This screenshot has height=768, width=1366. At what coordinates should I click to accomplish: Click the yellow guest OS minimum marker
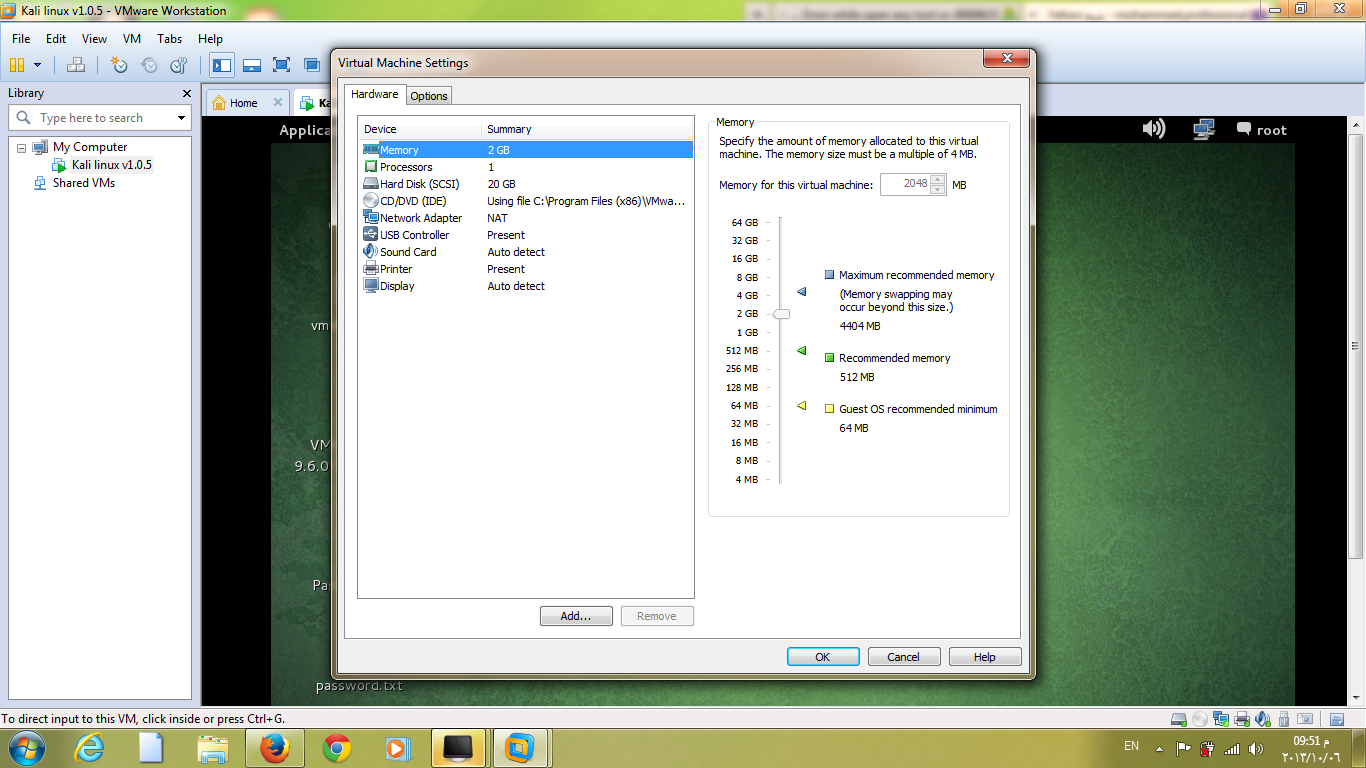[x=801, y=406]
